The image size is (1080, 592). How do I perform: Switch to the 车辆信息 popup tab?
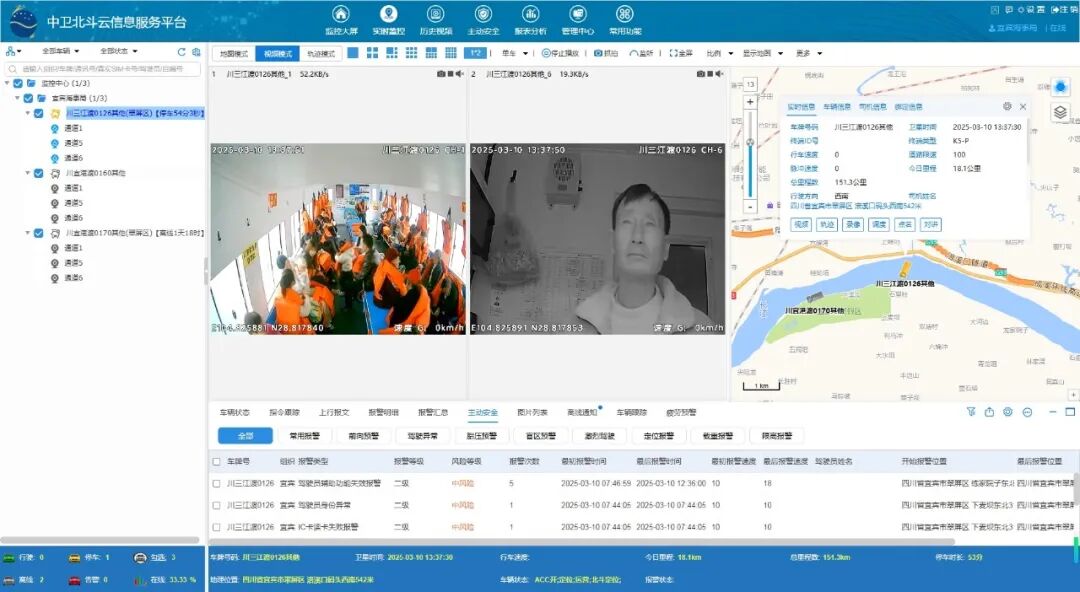(x=837, y=107)
